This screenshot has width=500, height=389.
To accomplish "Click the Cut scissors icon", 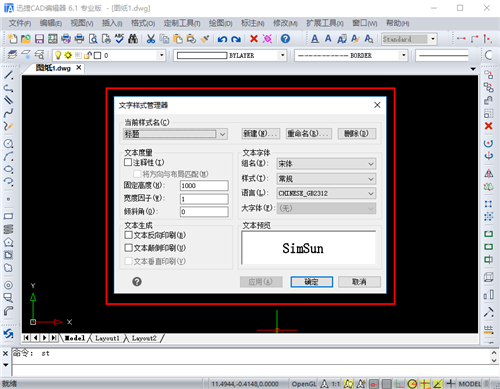I will pos(151,39).
